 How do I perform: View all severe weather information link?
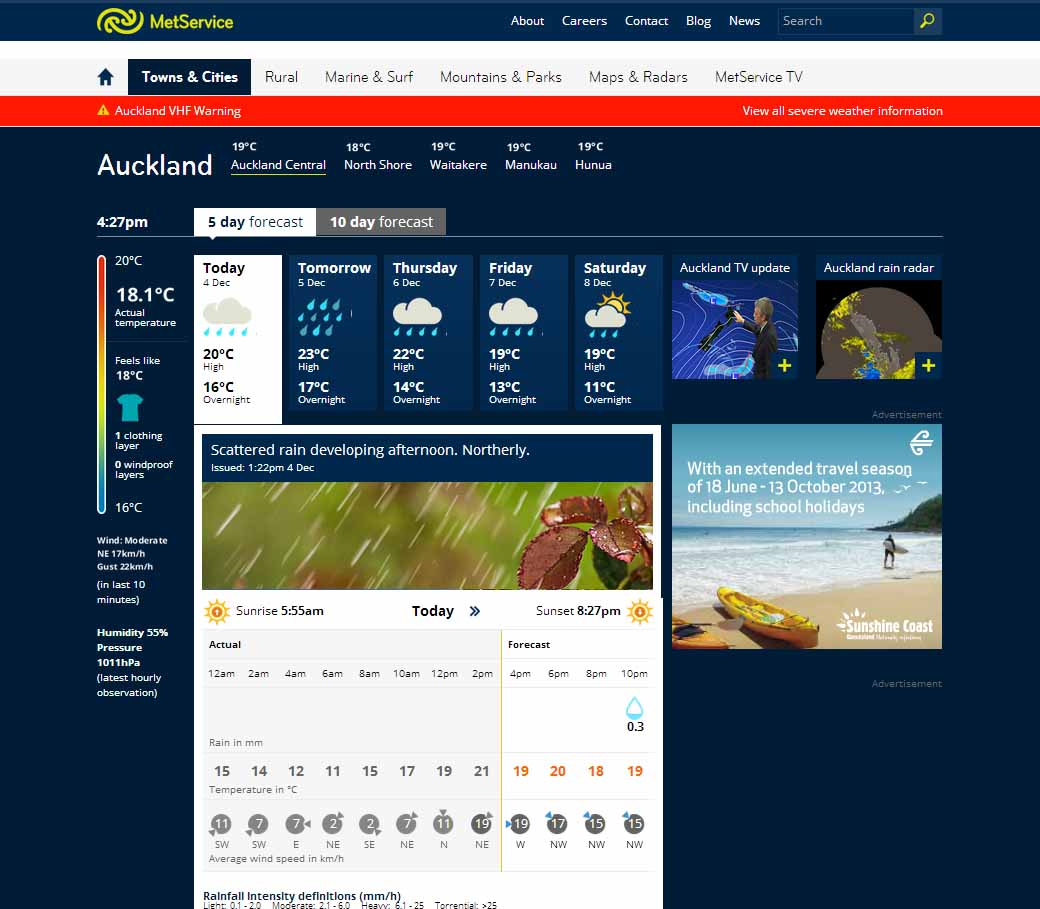tap(842, 111)
